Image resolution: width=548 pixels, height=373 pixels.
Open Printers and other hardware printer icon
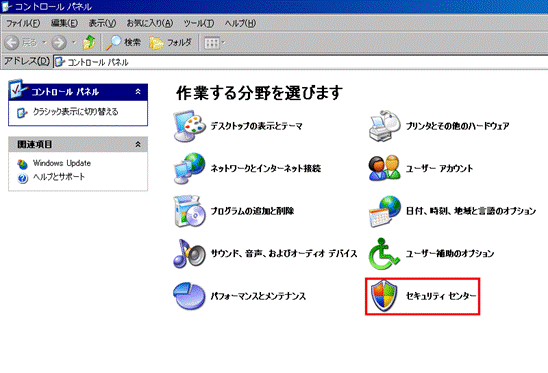384,126
